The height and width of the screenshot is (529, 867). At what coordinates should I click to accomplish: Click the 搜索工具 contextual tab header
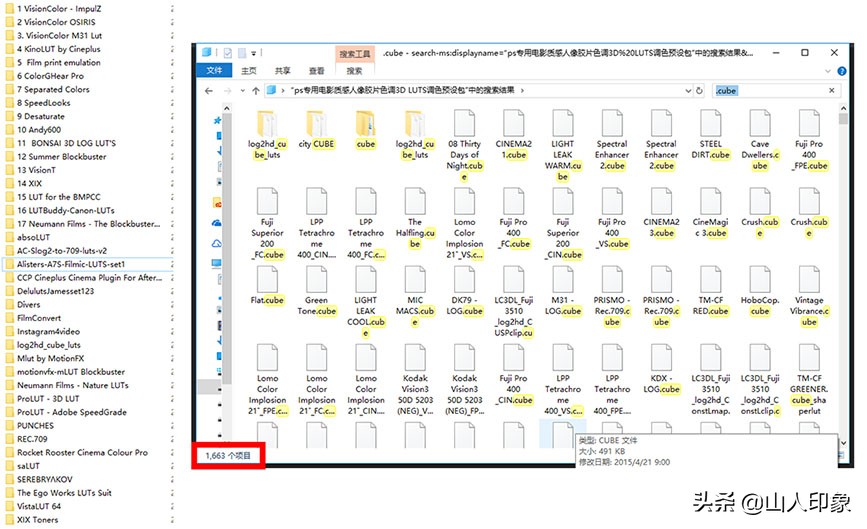point(354,54)
